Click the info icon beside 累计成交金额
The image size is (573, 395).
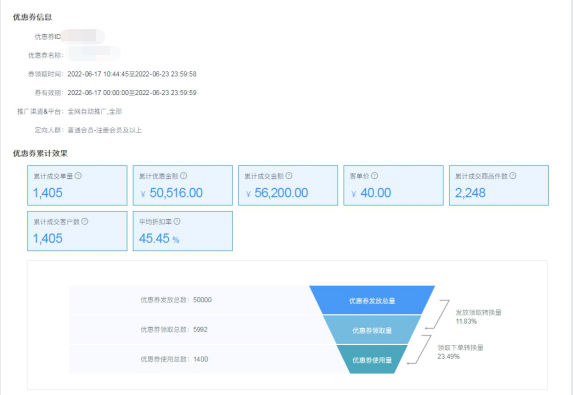coord(289,176)
